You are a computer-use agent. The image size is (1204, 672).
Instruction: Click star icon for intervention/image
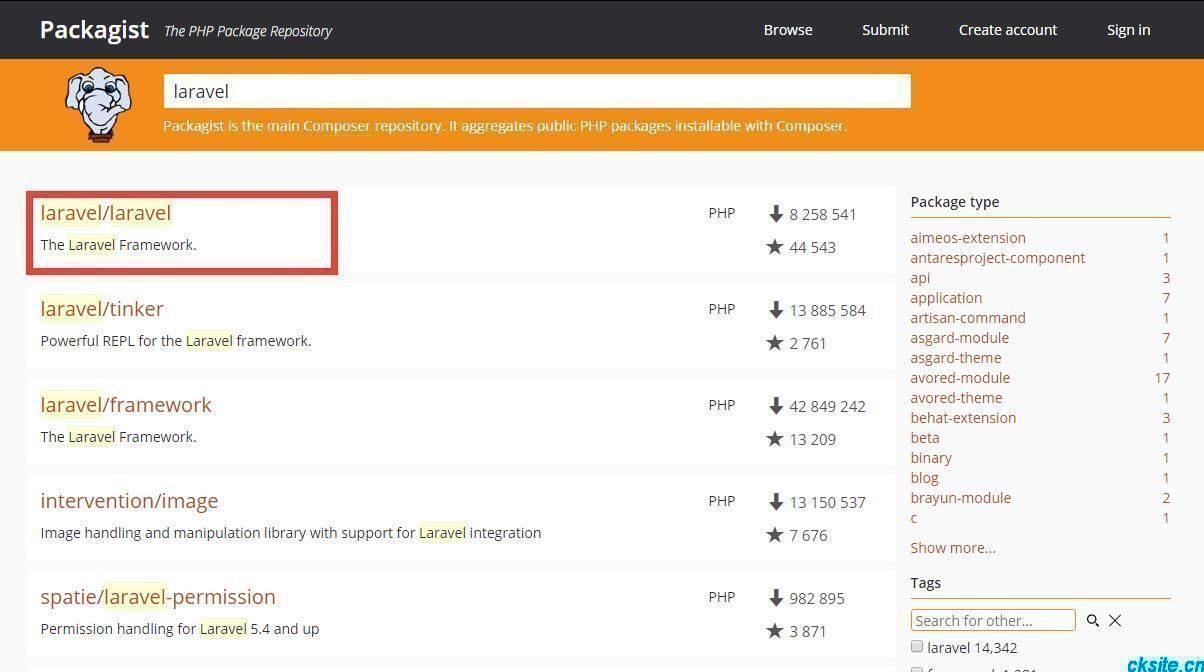775,535
